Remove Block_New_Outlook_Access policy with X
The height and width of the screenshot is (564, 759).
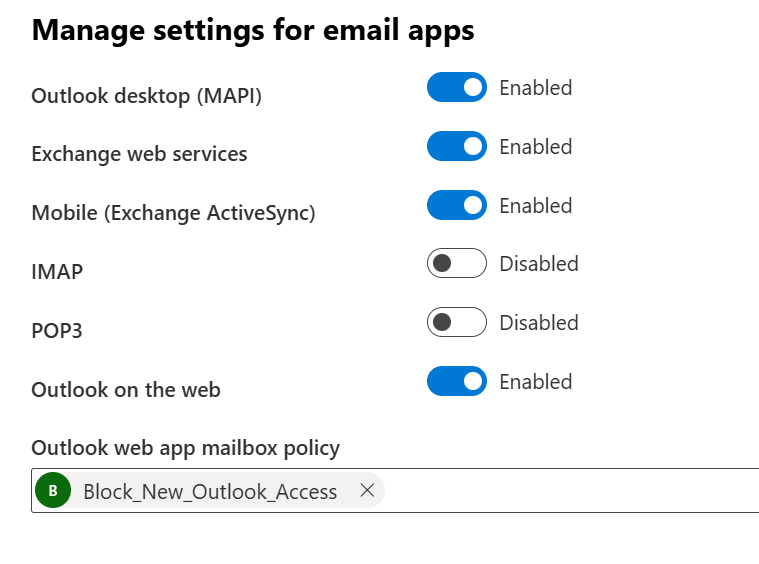click(367, 490)
